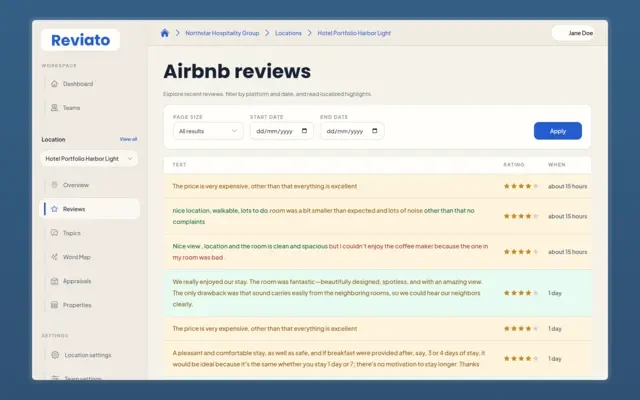The width and height of the screenshot is (640, 400).
Task: Click the Word Map sparkle icon
Action: pyautogui.click(x=54, y=257)
